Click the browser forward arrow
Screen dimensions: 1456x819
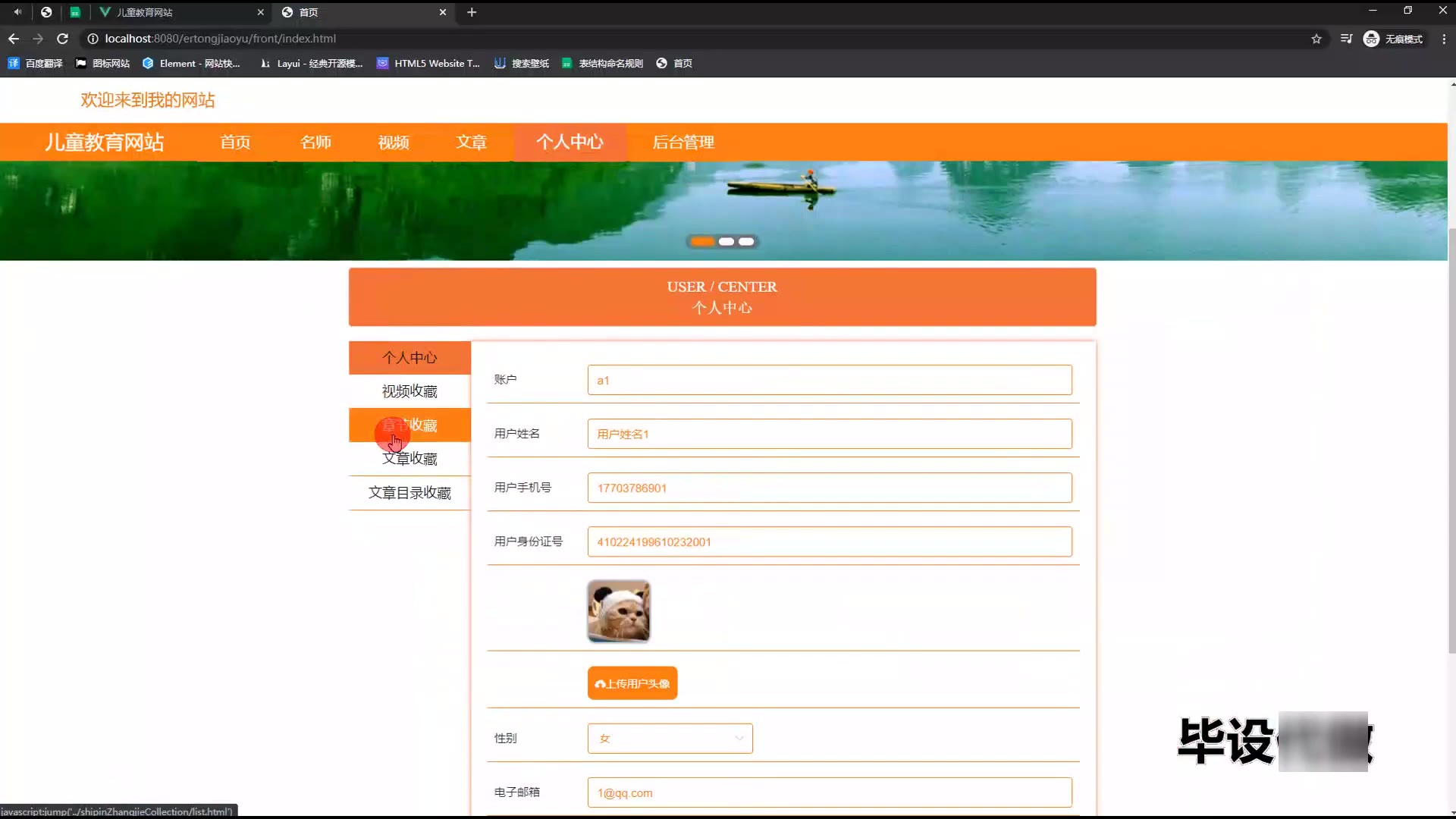tap(38, 39)
